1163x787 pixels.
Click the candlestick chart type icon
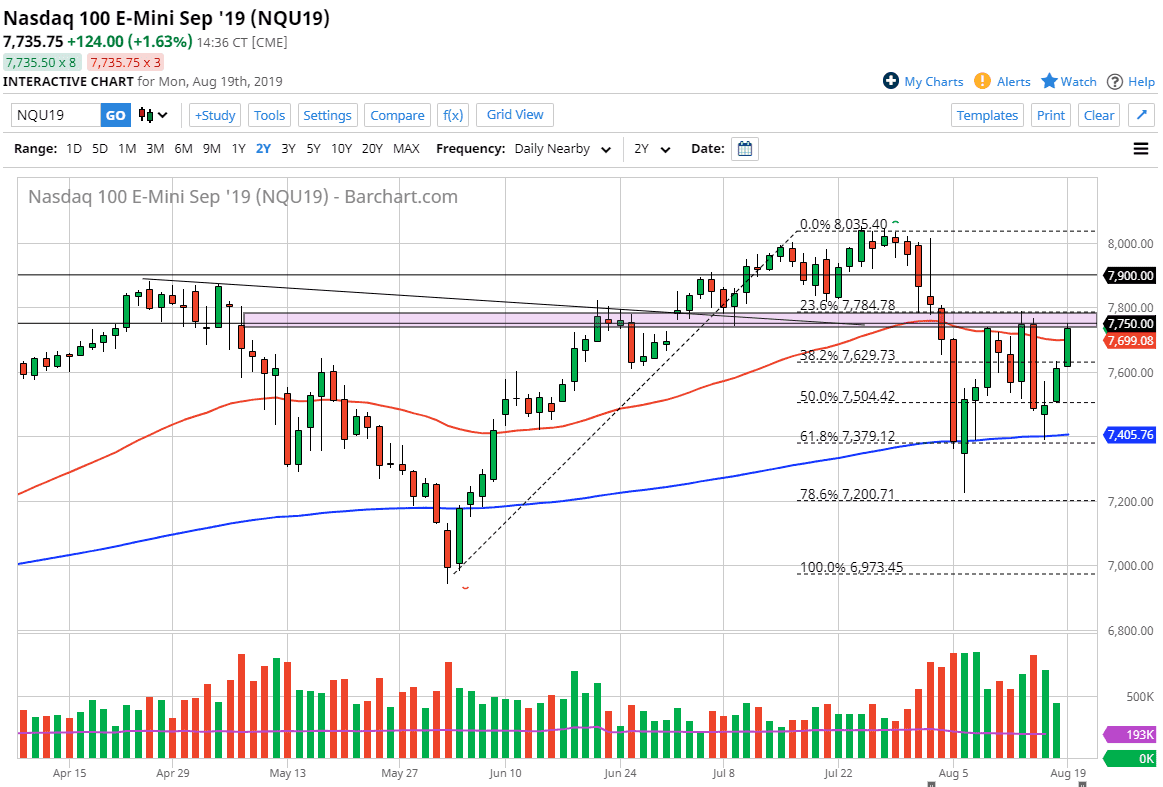point(148,115)
